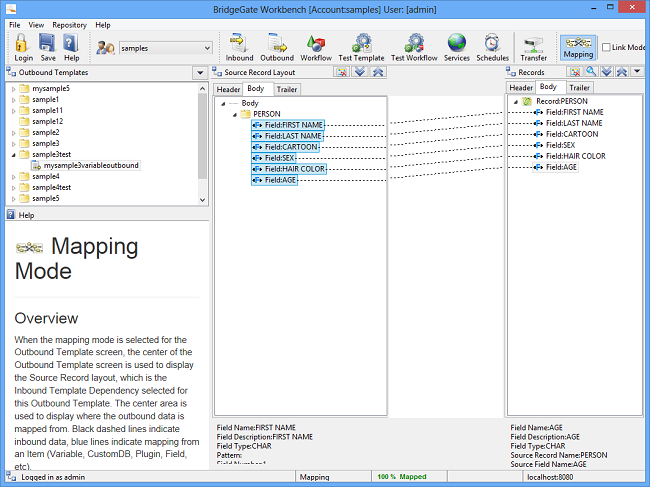Select Field:CARTOON in Source Layout
The width and height of the screenshot is (650, 487).
285,147
